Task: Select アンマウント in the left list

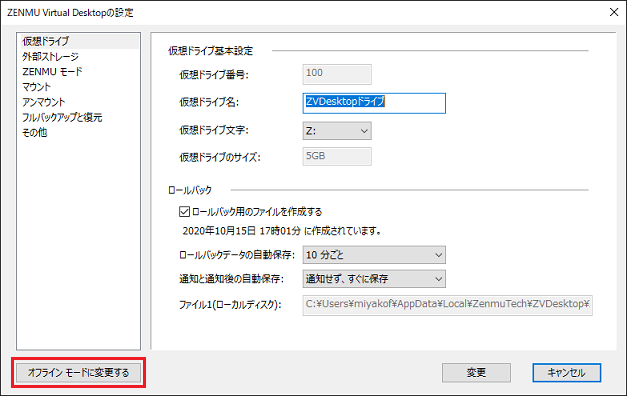Action: [44, 102]
